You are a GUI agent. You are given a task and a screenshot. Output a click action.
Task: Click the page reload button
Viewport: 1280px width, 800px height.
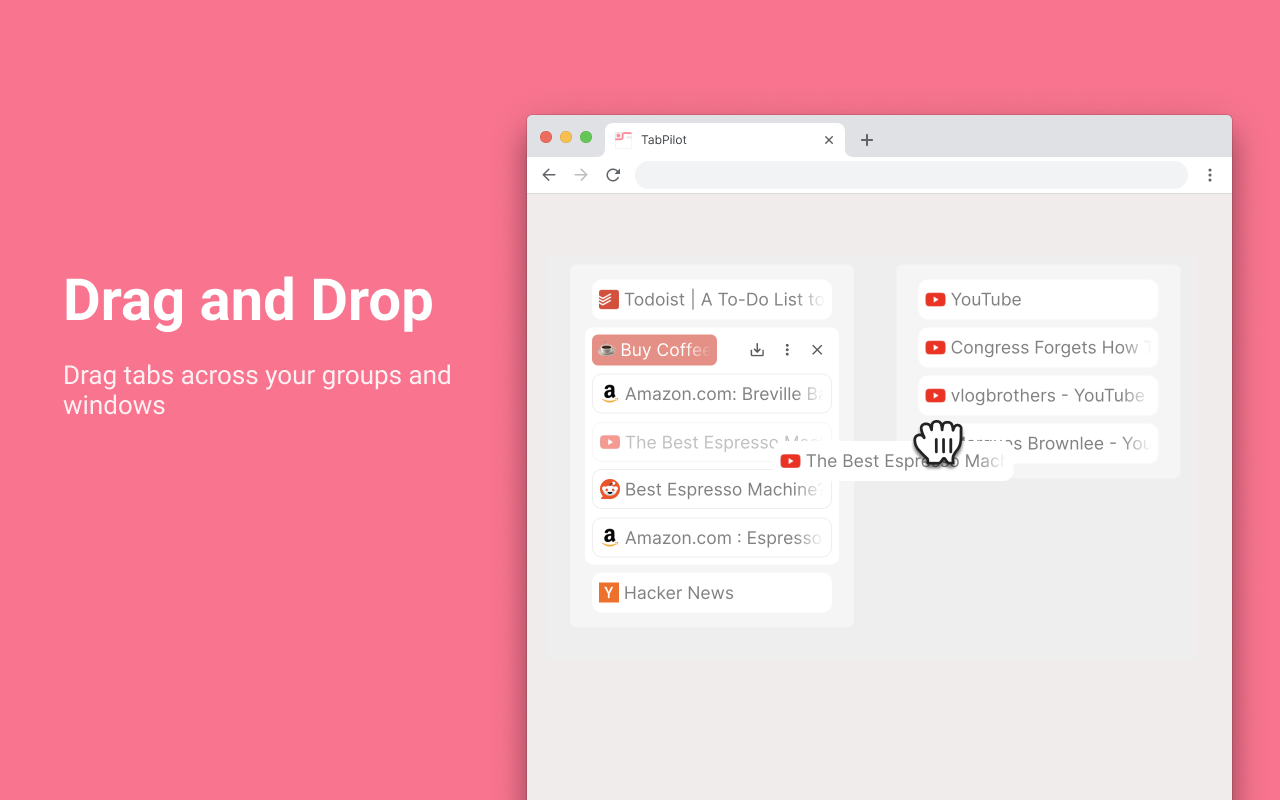[x=613, y=174]
